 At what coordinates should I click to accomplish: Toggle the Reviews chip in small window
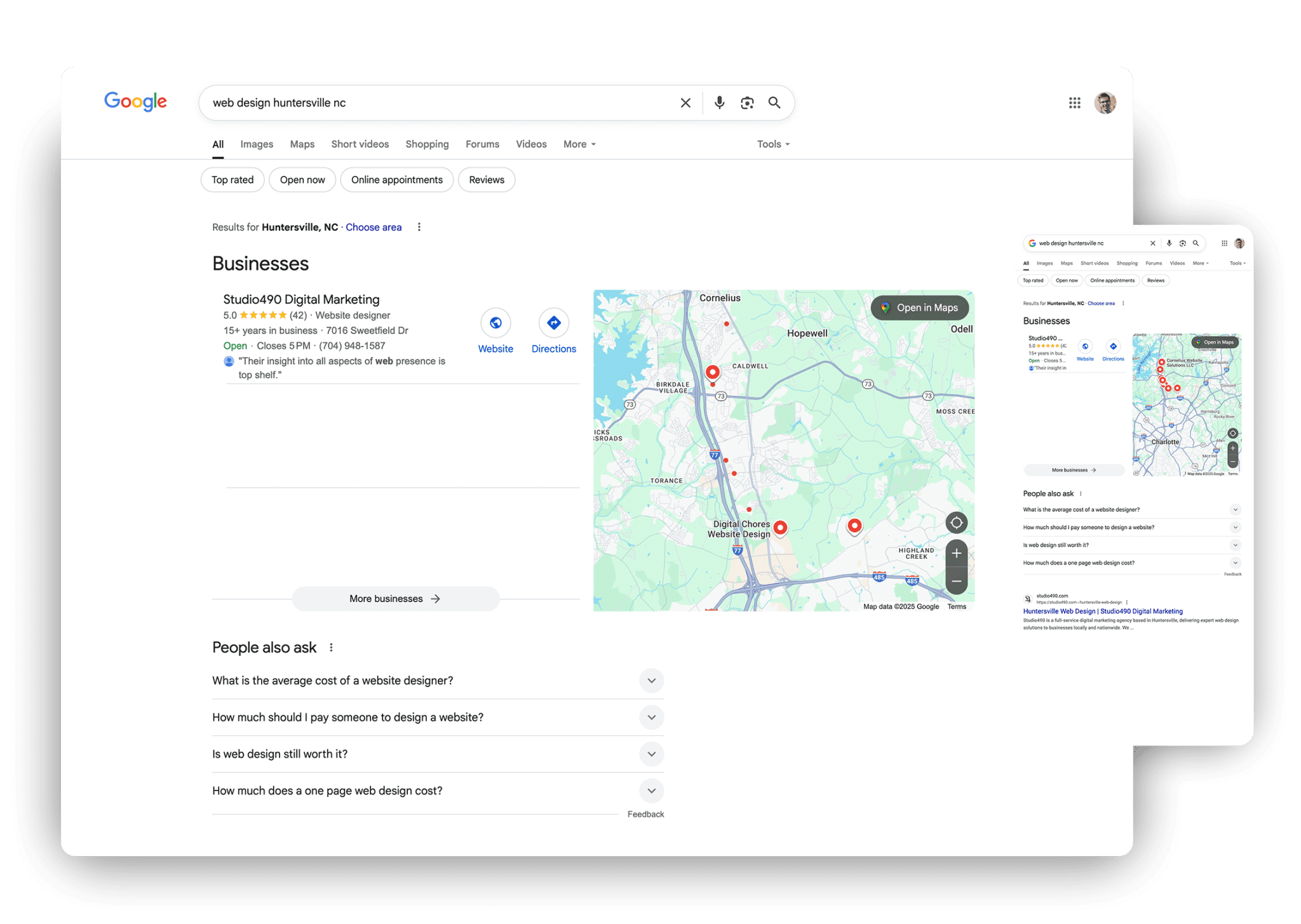tap(1156, 280)
